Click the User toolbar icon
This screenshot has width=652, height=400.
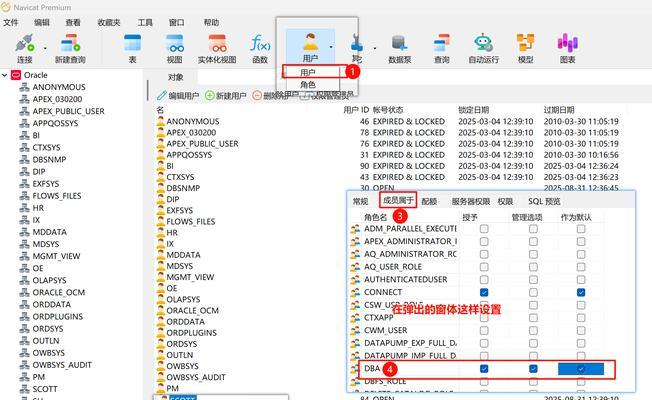[310, 42]
